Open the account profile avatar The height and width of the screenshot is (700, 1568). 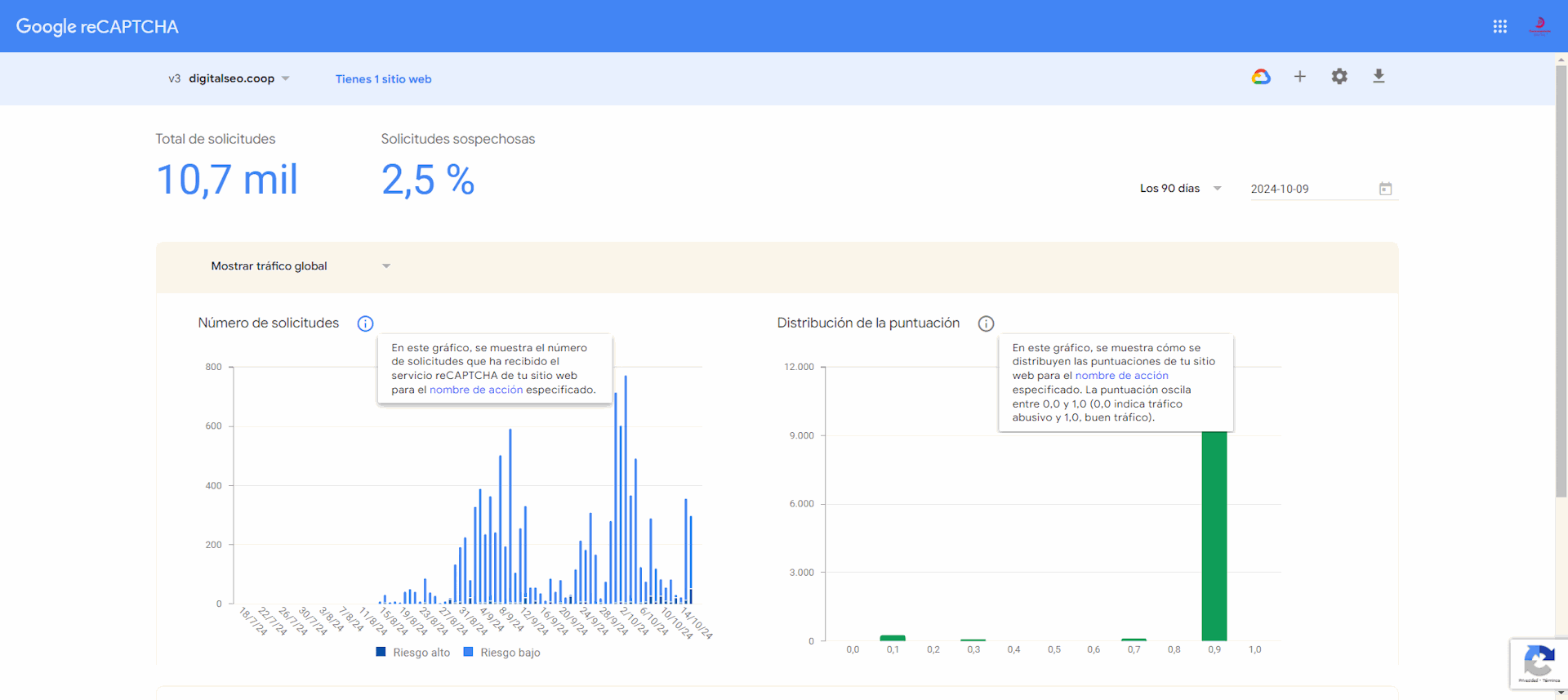coord(1539,26)
